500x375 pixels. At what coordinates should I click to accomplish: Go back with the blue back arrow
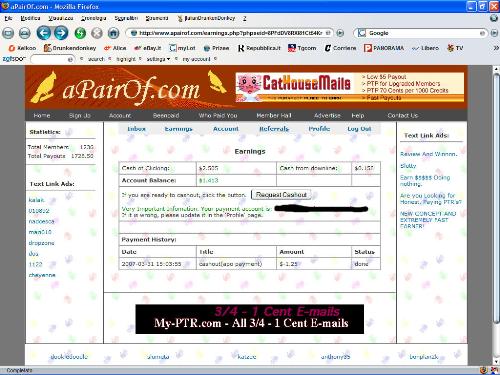43,33
